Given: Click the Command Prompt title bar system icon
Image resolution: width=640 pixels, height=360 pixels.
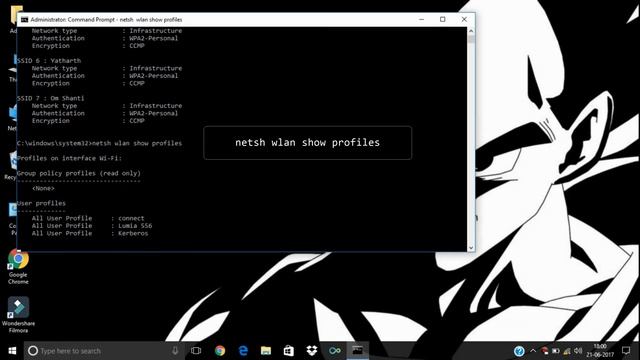Looking at the screenshot, I should point(24,20).
